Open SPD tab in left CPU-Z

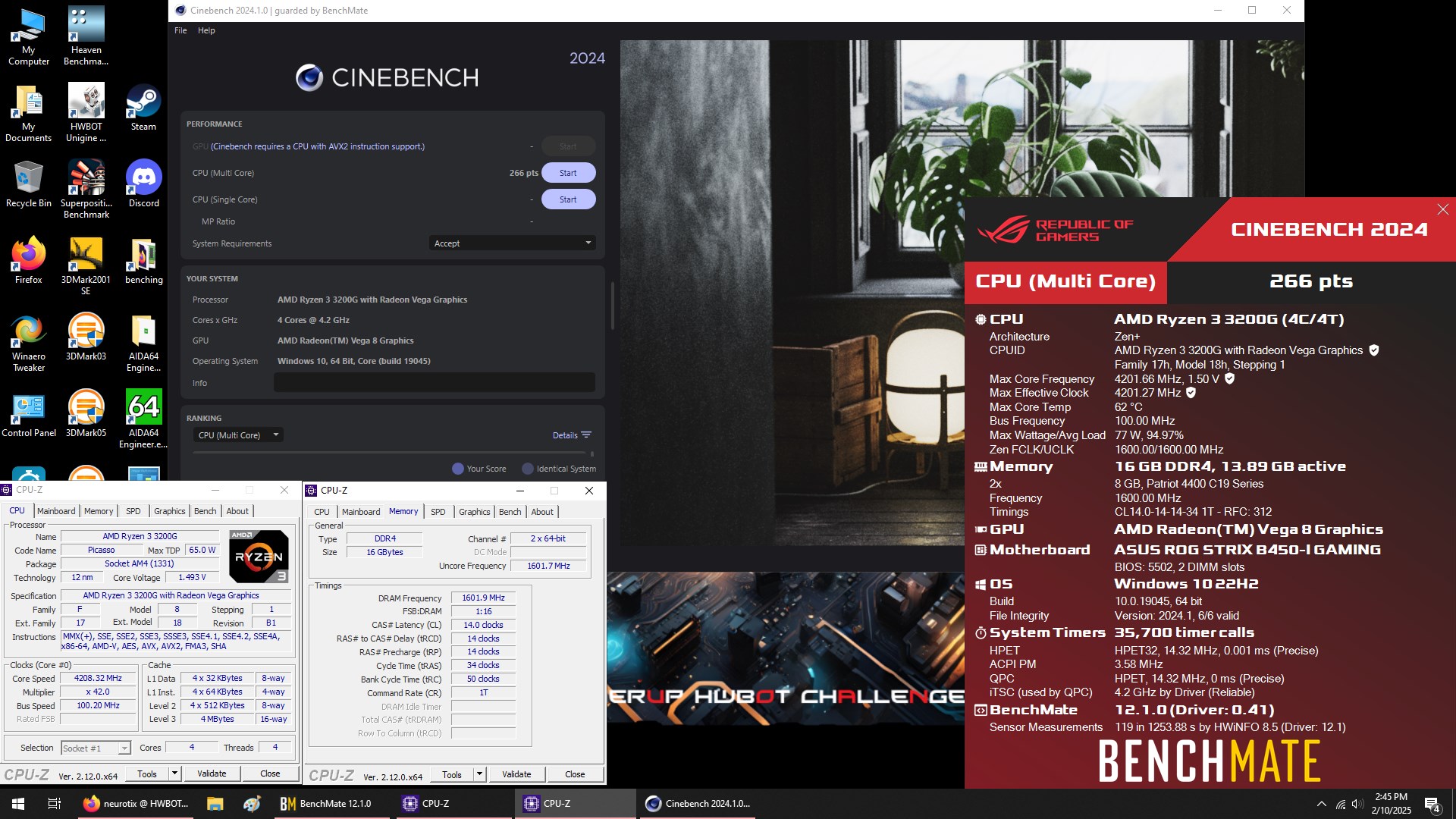[133, 511]
